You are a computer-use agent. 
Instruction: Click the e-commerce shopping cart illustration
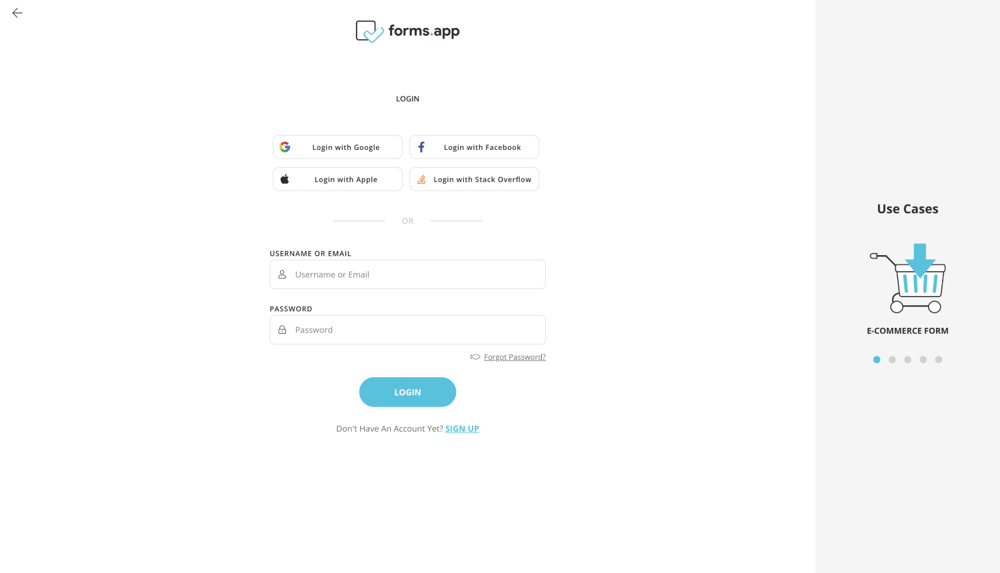point(908,279)
